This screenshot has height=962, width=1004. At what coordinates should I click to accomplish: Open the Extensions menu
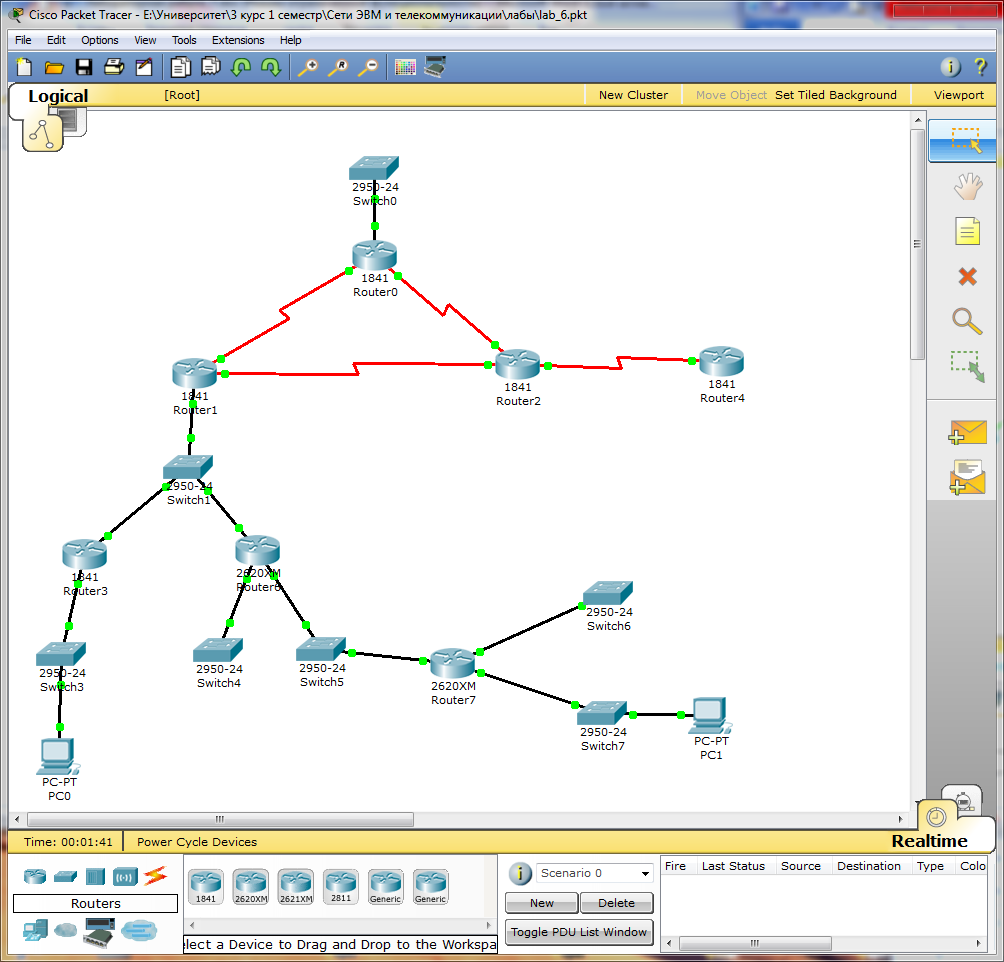click(238, 40)
